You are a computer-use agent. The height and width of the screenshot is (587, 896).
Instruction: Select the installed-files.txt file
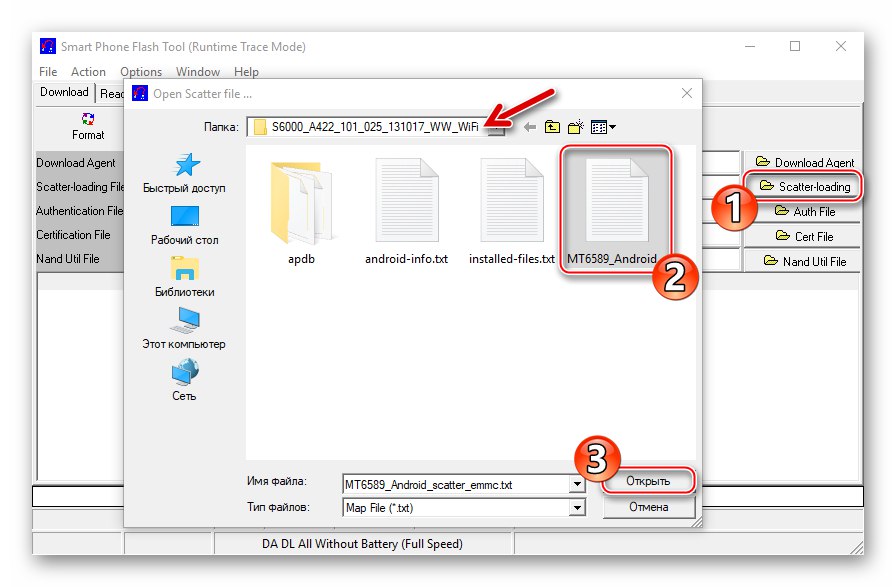coord(511,211)
